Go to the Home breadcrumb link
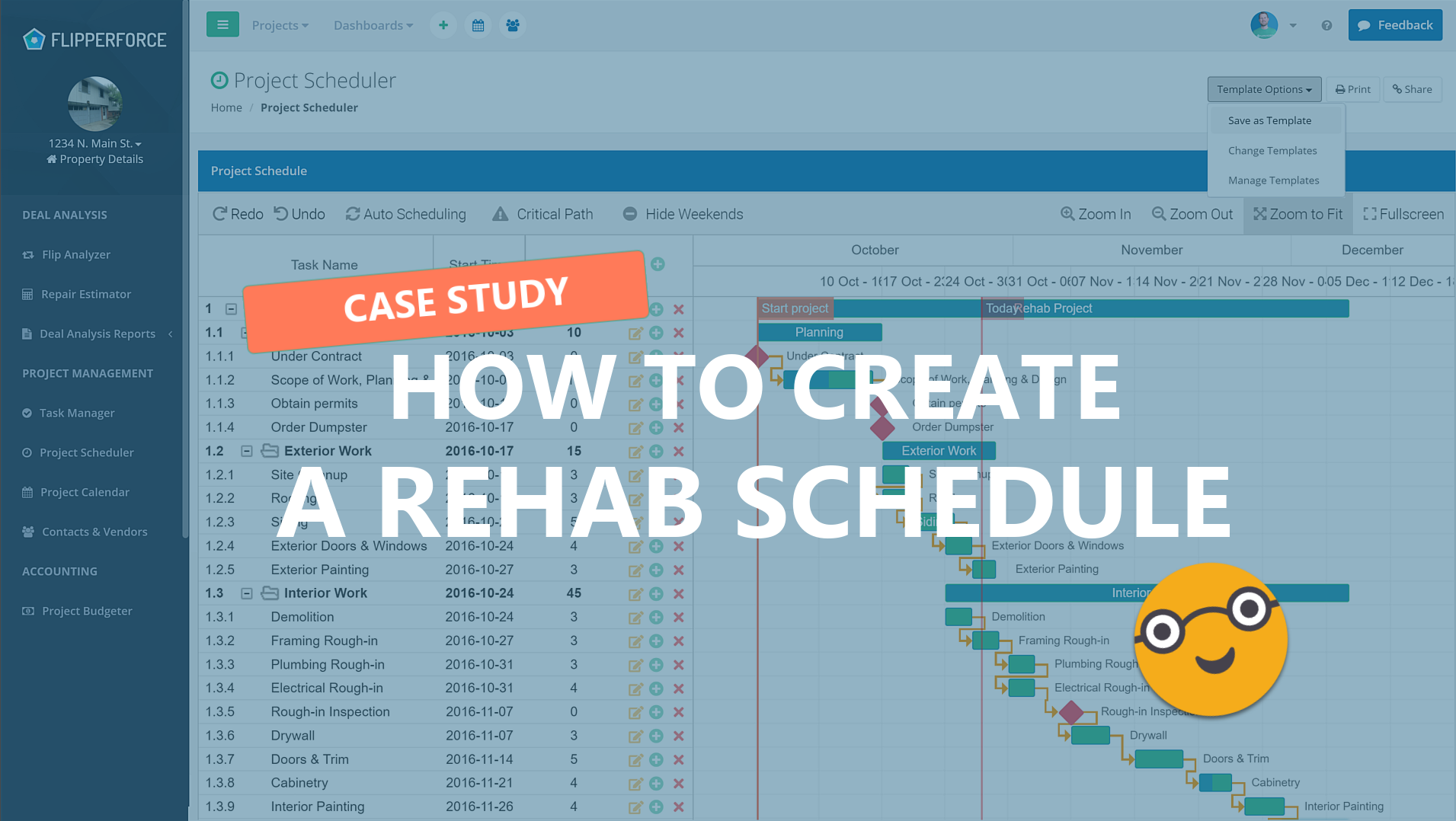Screen dimensions: 1456x821 (226, 107)
